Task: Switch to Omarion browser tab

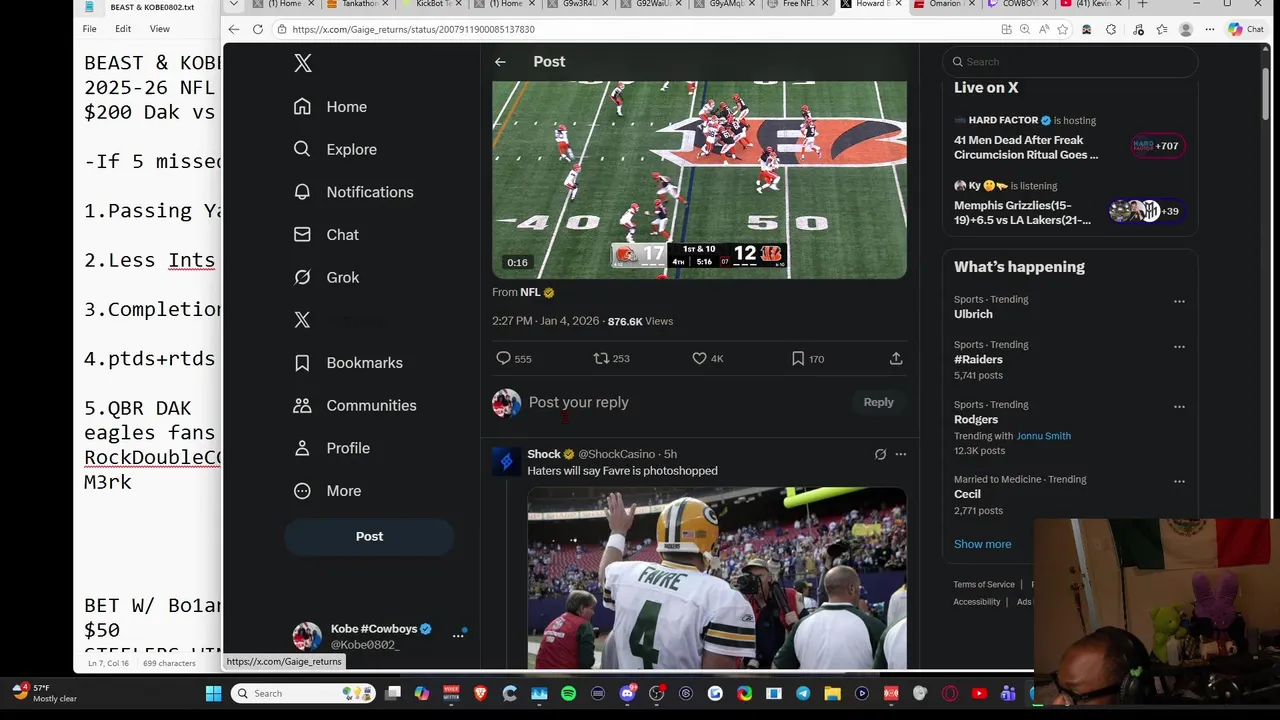Action: [x=944, y=4]
